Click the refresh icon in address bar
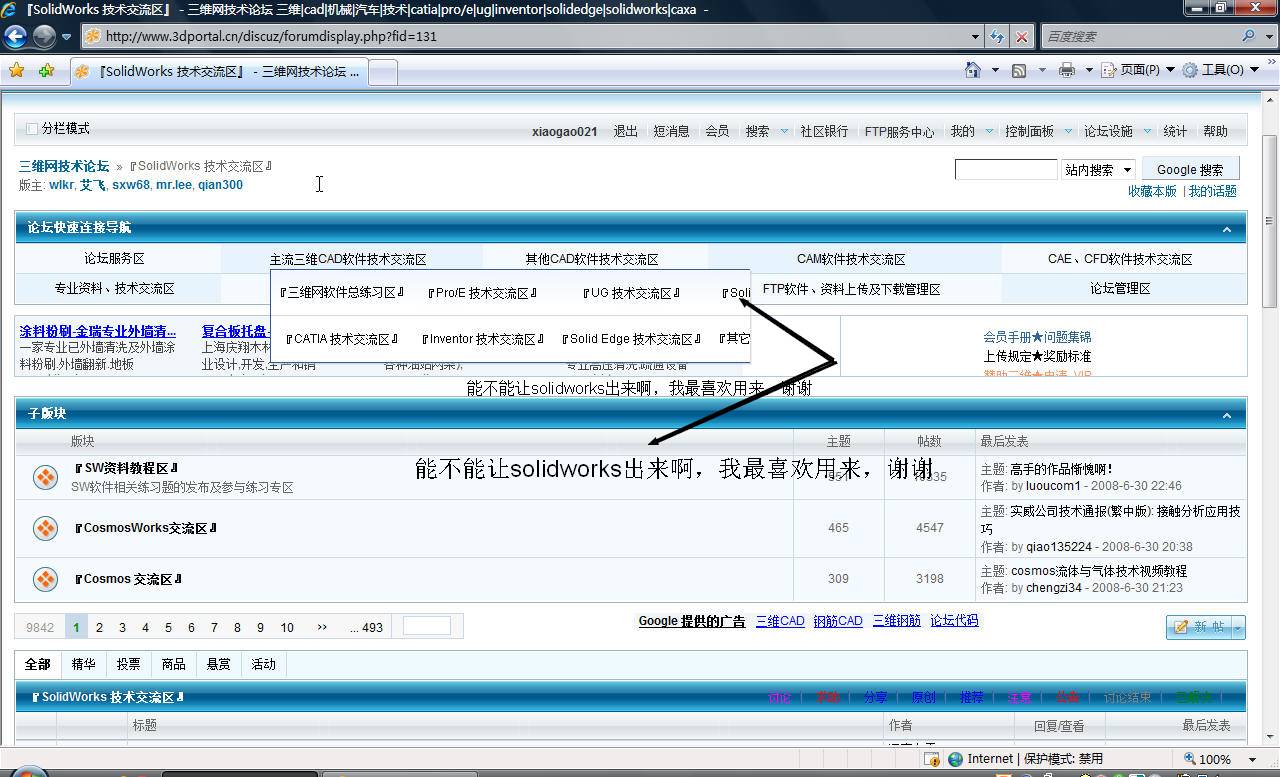 click(x=997, y=36)
